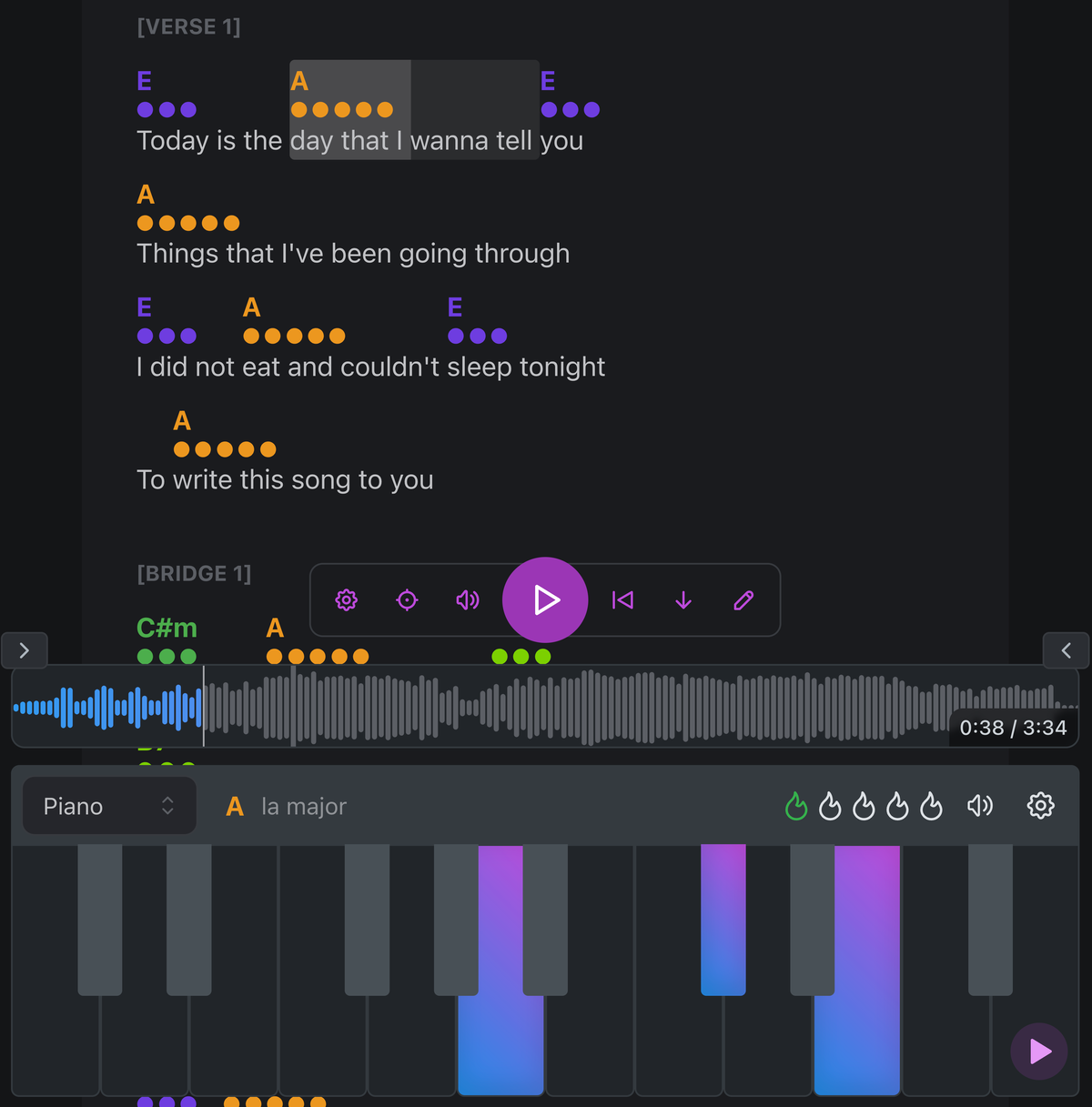Open the Piano instrument dropdown
Viewport: 1092px width, 1107px height.
(108, 806)
